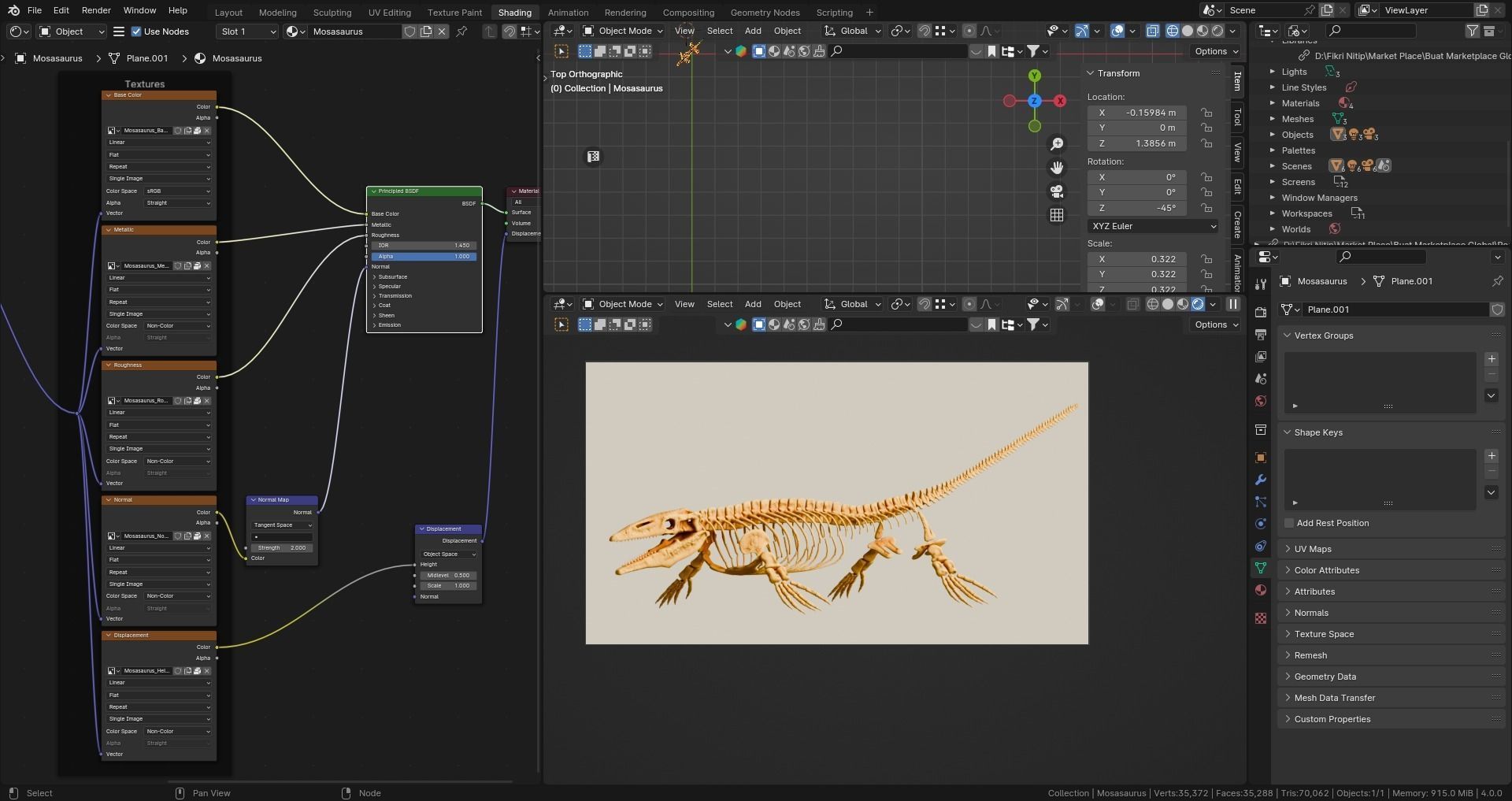This screenshot has width=1512, height=801.
Task: Open the Object Mode dropdown in top viewport
Action: coord(623,31)
